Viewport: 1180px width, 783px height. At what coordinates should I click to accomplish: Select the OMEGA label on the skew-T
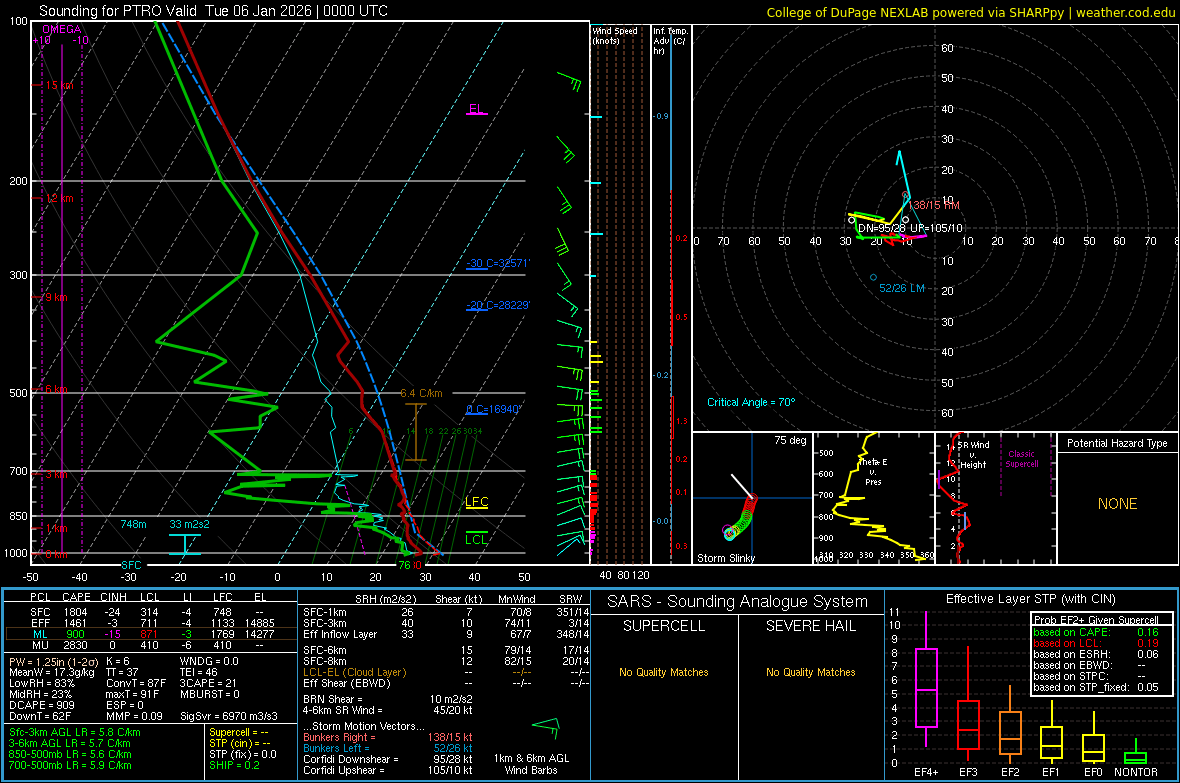tap(62, 29)
